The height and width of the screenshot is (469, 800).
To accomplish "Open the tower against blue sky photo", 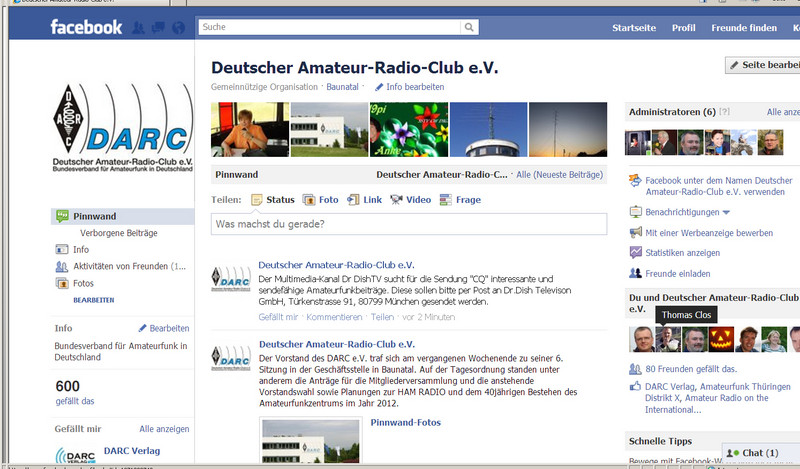I will [x=488, y=130].
